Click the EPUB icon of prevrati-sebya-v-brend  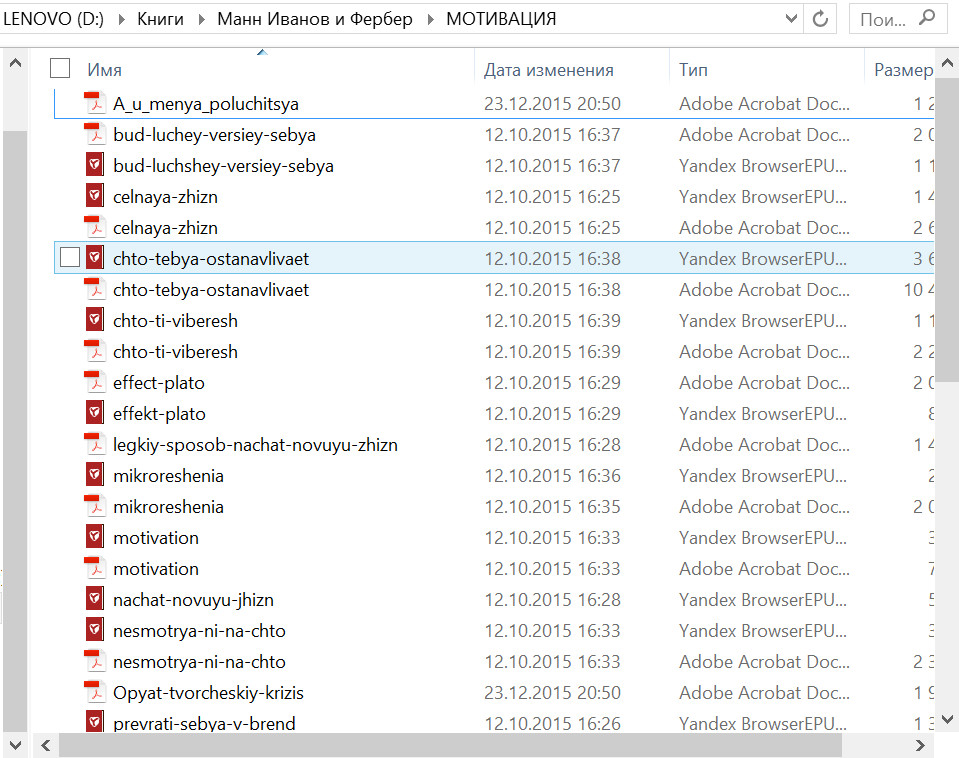click(95, 723)
